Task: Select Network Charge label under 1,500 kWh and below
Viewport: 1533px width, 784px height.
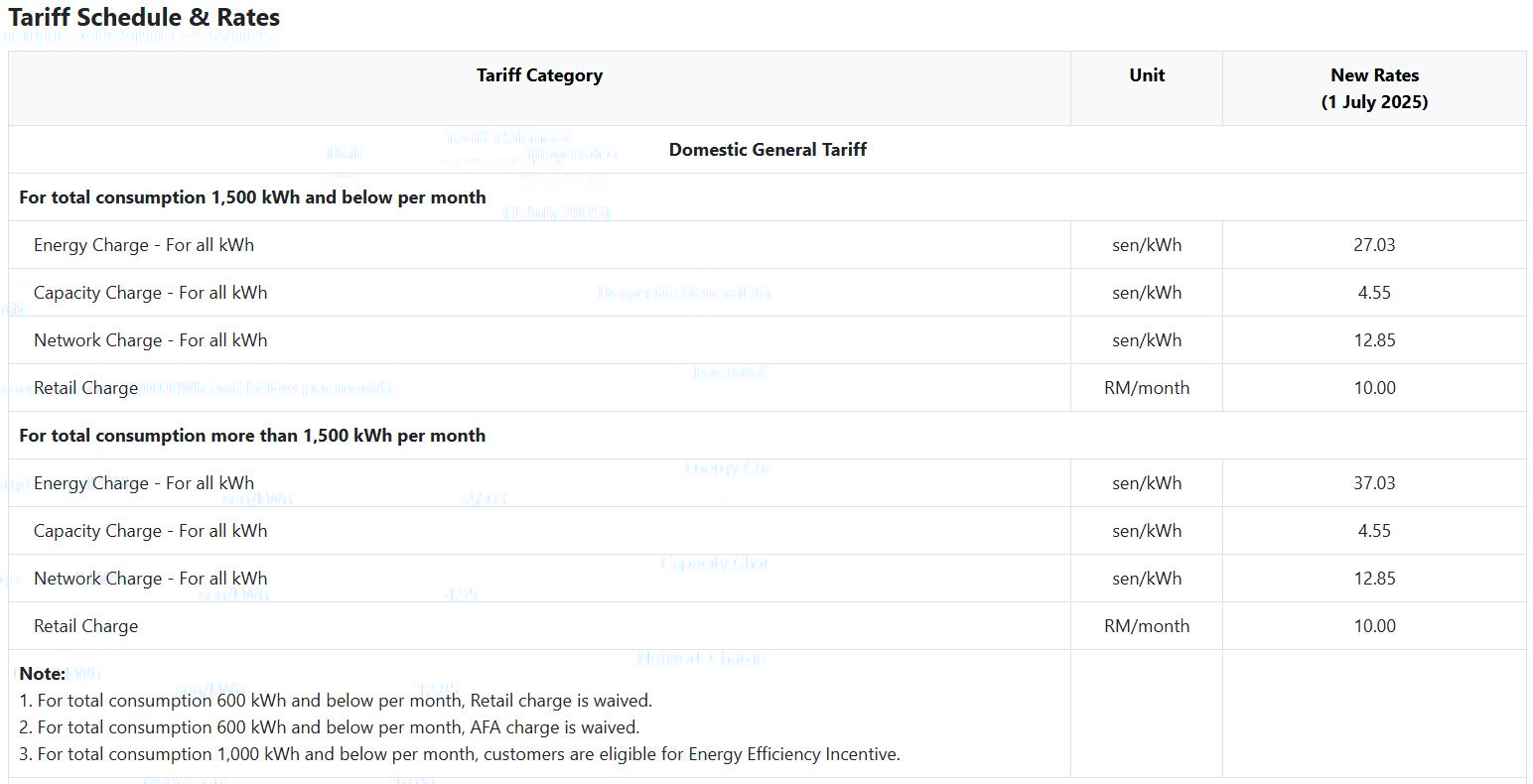Action: pos(150,340)
